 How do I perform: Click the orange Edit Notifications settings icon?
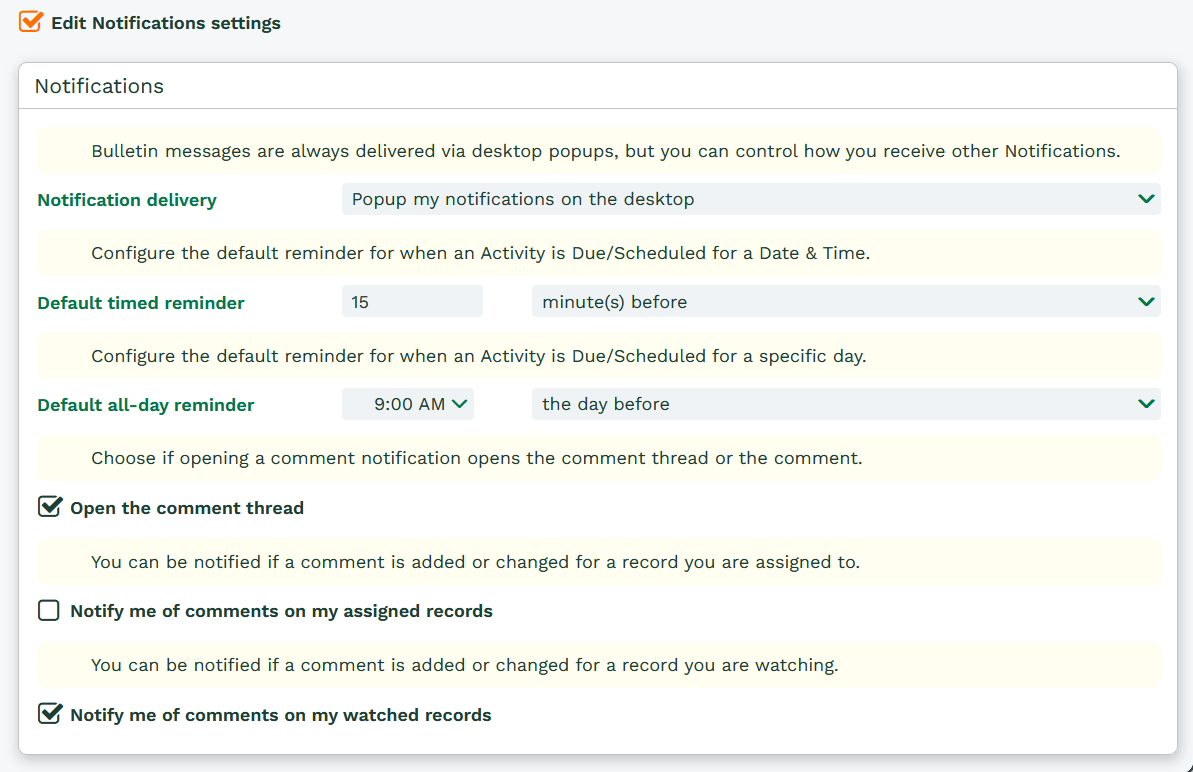(x=31, y=21)
